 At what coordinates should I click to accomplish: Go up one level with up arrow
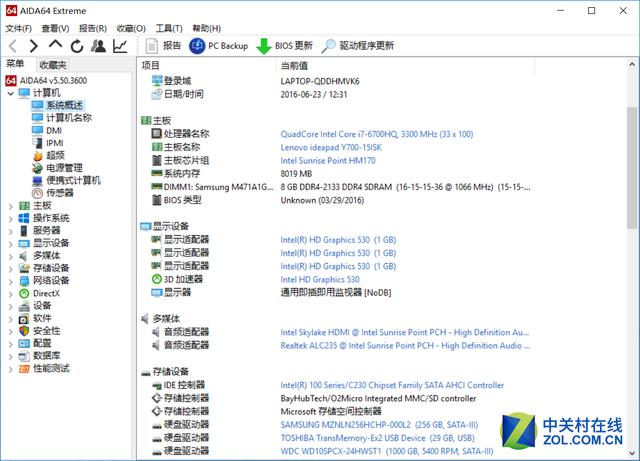pos(55,44)
